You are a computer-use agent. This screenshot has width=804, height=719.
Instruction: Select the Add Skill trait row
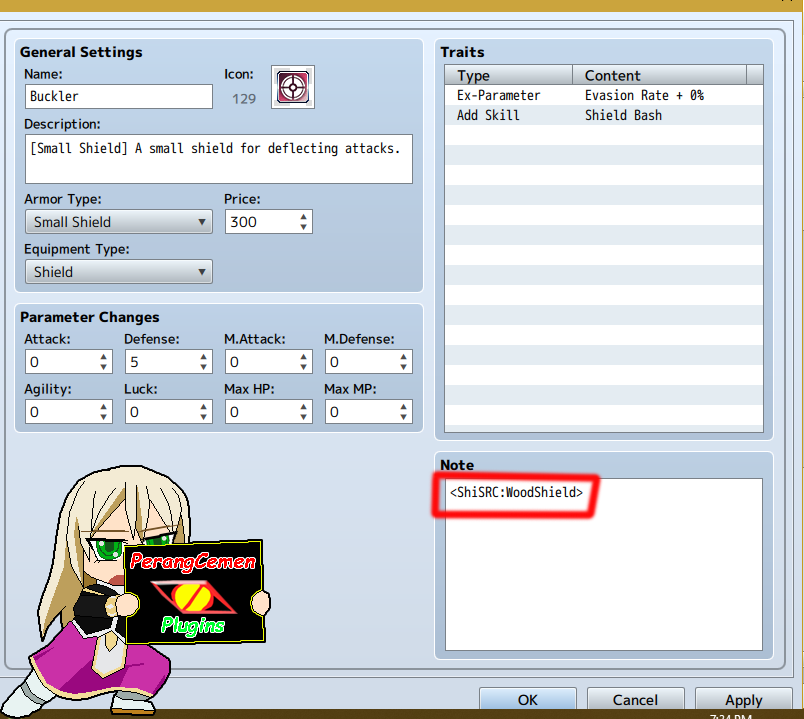(x=604, y=115)
